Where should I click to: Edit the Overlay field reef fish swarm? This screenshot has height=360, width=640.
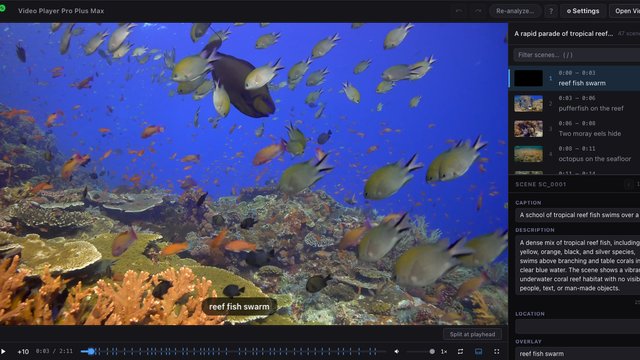577,353
